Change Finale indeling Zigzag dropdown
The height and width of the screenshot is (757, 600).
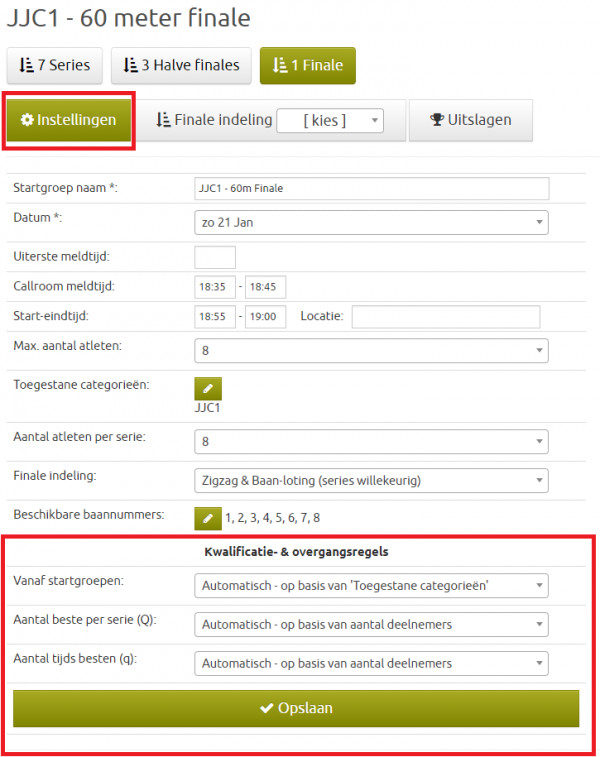(x=371, y=480)
